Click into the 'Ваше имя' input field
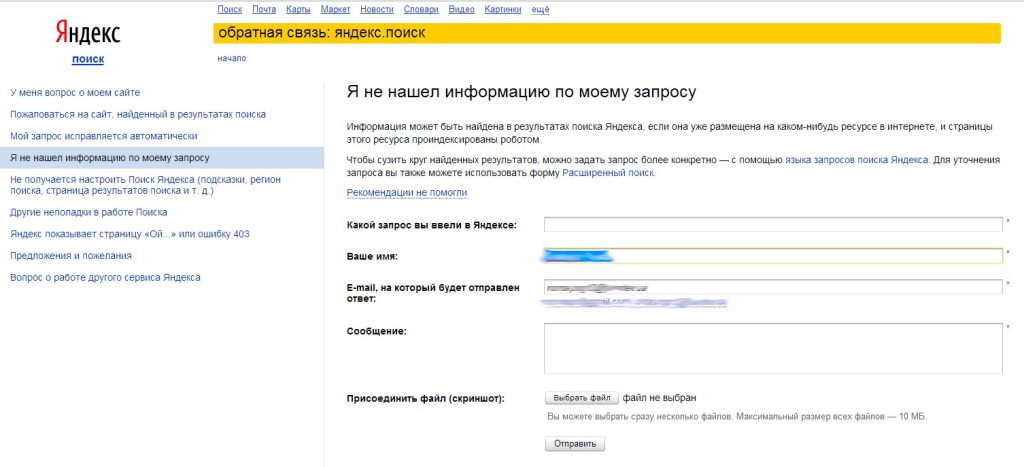The image size is (1024, 467). pyautogui.click(x=773, y=255)
